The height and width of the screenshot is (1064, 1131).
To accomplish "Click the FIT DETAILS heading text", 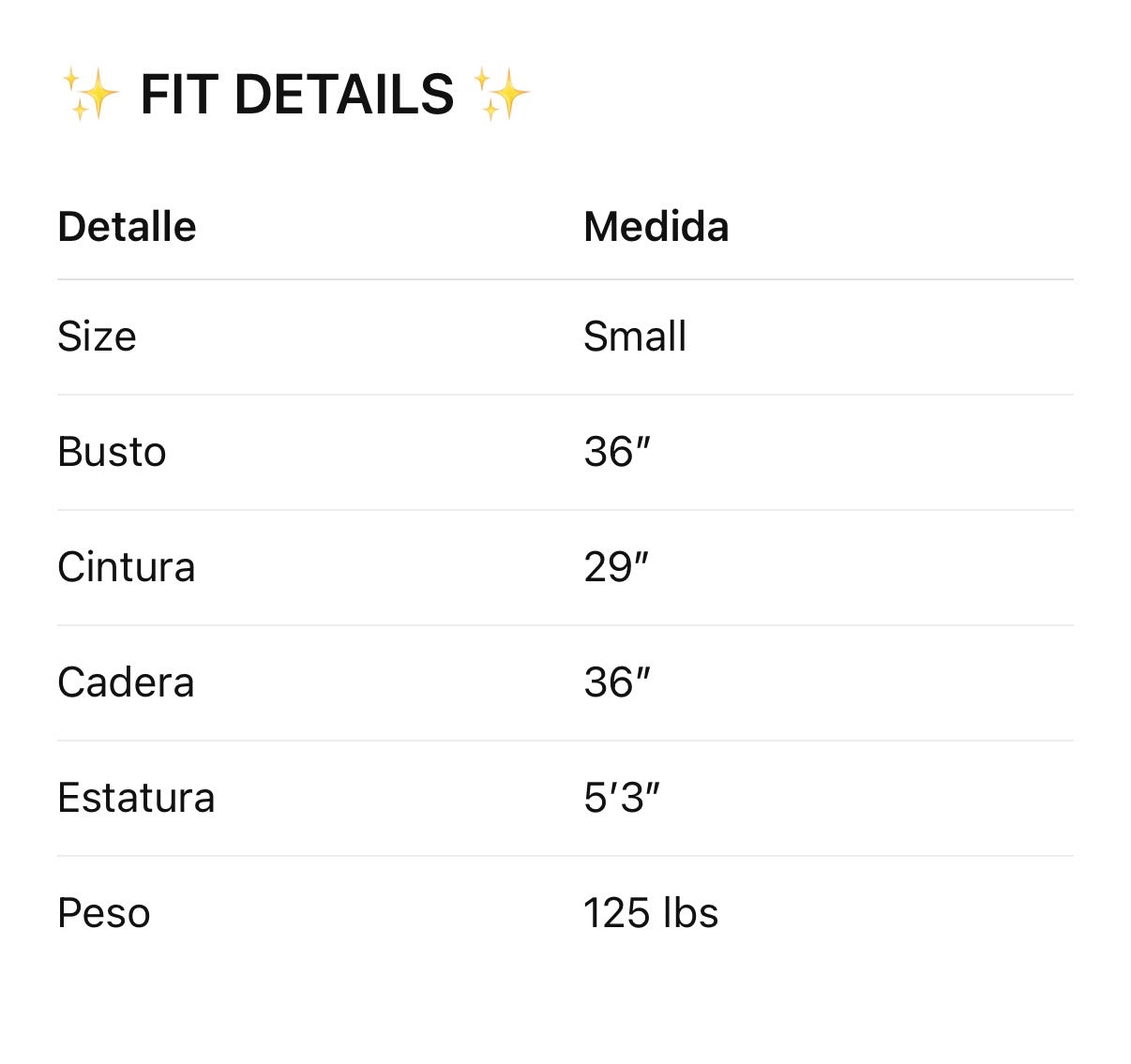I will pos(296,95).
